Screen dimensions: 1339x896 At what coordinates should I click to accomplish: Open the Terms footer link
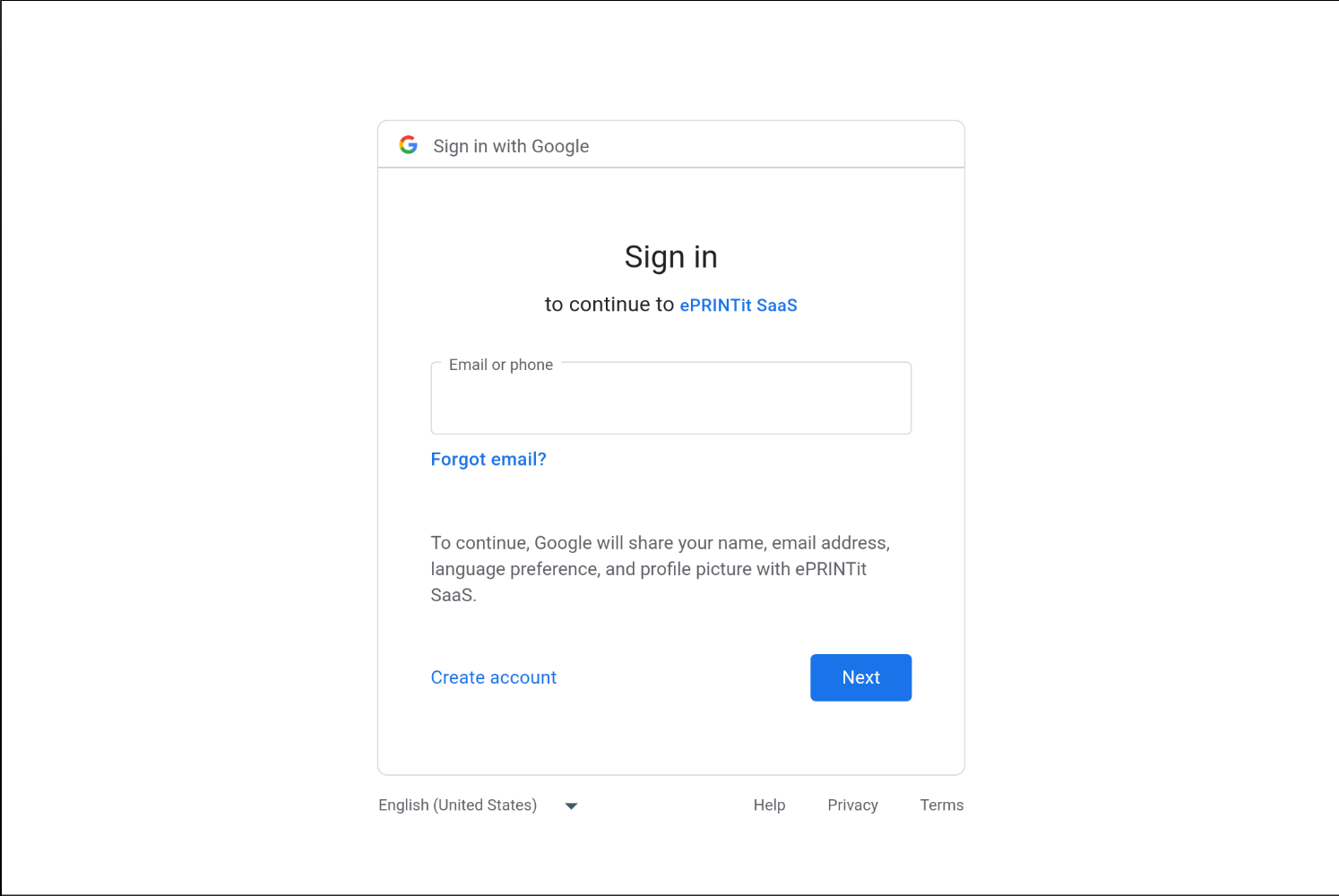941,806
